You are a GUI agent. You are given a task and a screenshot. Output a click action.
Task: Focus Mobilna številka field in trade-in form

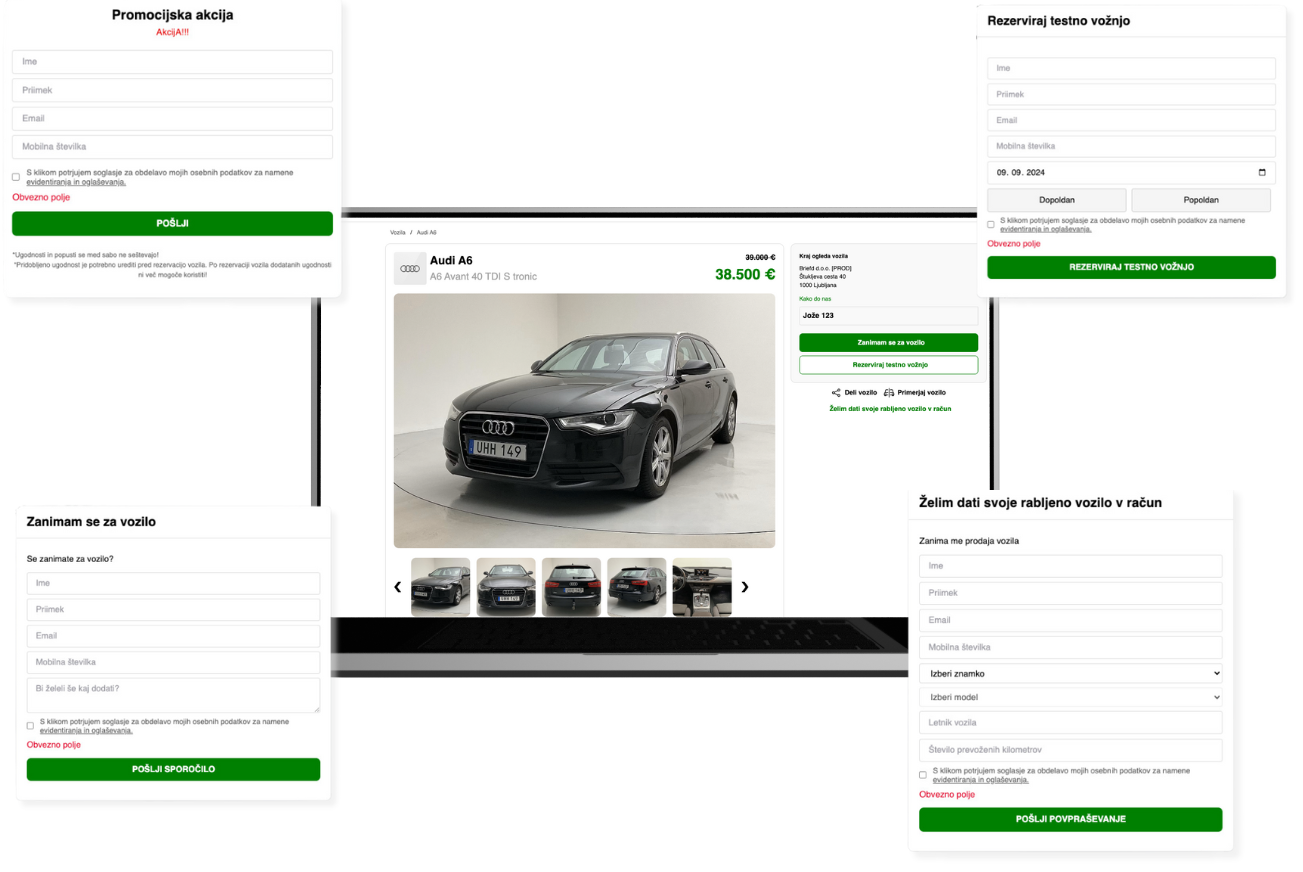click(1070, 647)
